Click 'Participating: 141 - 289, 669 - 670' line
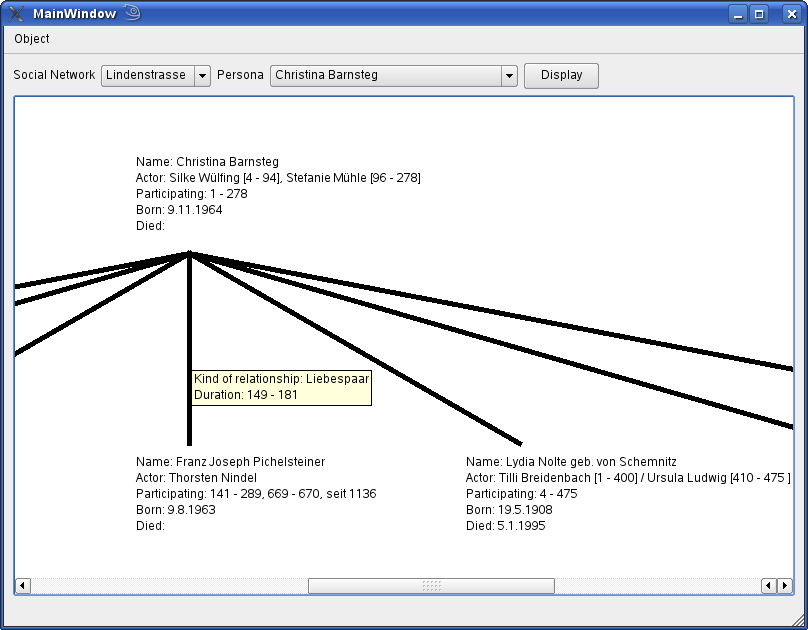Viewport: 808px width, 630px height. tap(256, 493)
